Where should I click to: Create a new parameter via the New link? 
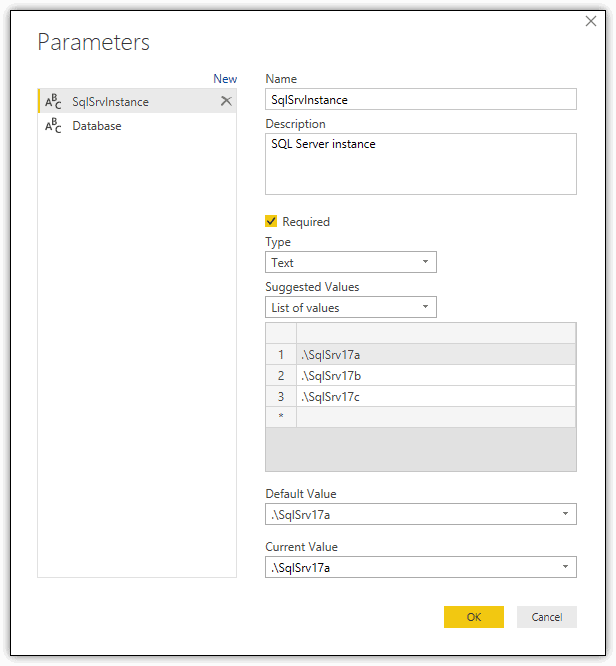pyautogui.click(x=225, y=79)
